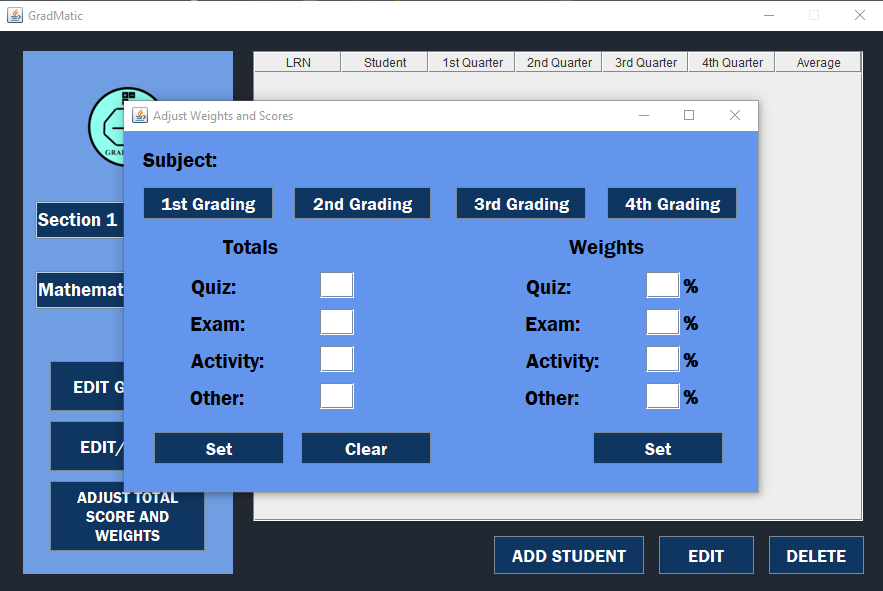Click the EDIT button near ADD STUDENT
Screen dimensions: 883x591
[706, 555]
